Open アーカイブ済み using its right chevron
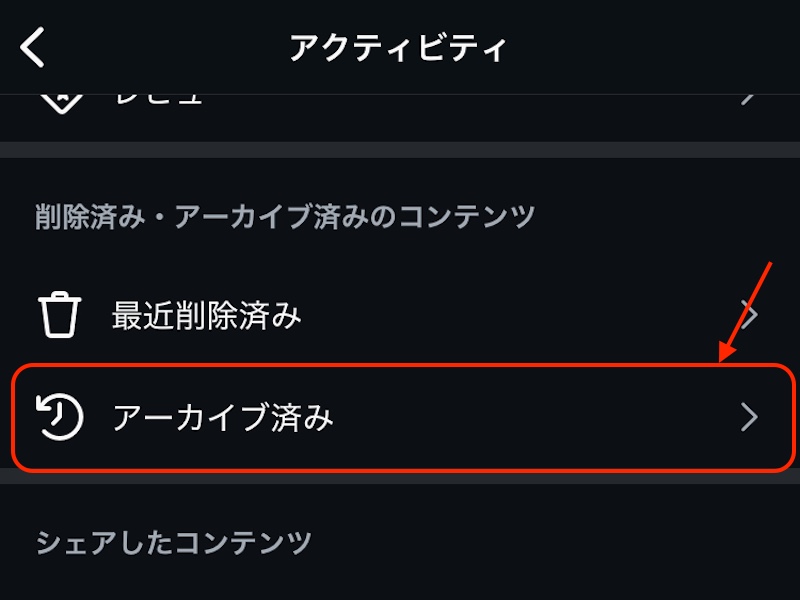Image resolution: width=800 pixels, height=600 pixels. coord(749,417)
